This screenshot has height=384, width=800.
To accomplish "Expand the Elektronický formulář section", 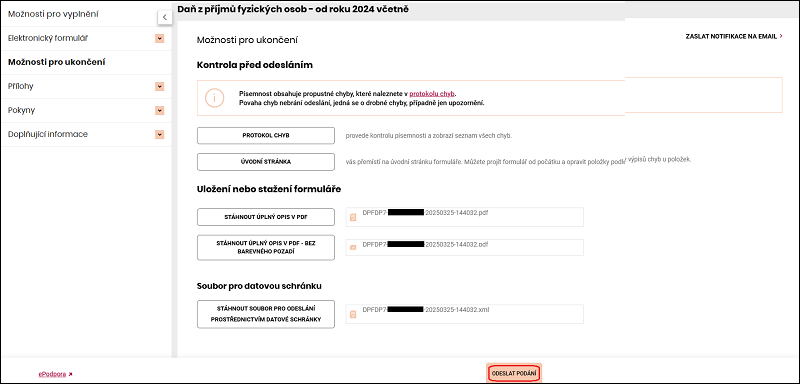I will [x=160, y=38].
